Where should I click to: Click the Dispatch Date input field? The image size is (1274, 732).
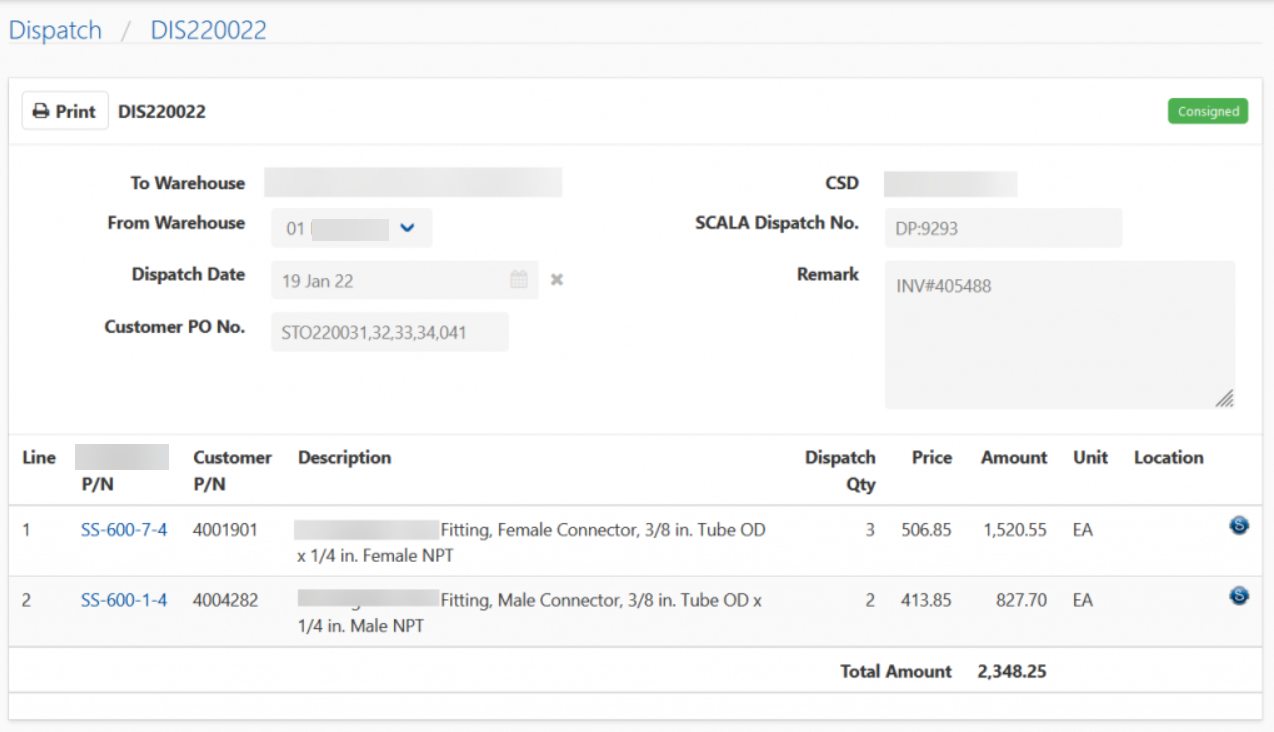click(x=390, y=280)
